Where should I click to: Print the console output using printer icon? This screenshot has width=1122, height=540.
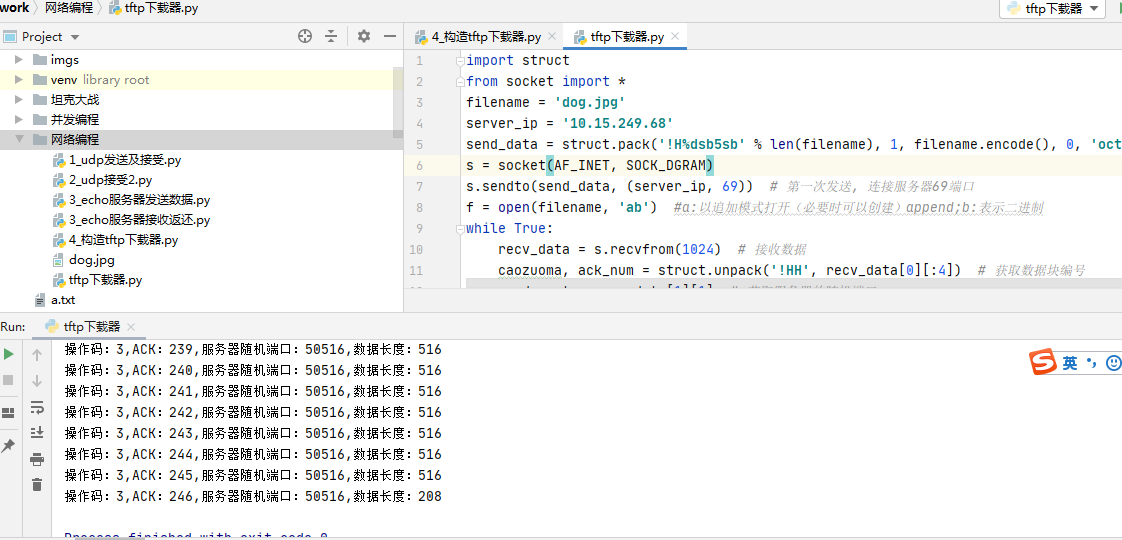[x=37, y=459]
